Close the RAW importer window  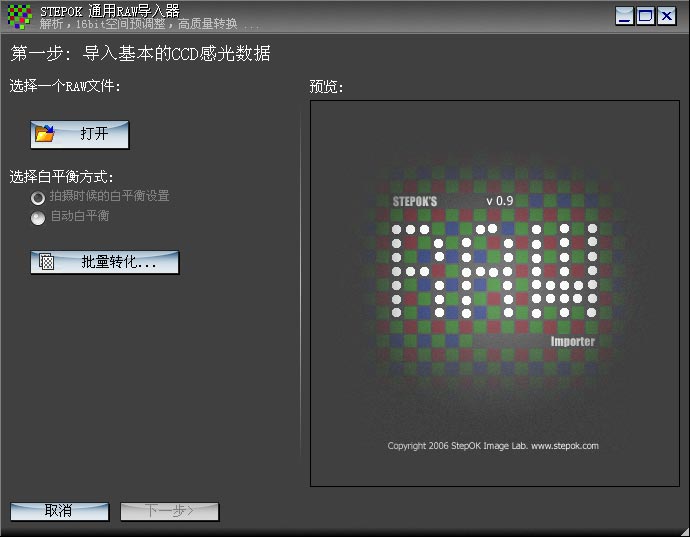click(x=667, y=16)
